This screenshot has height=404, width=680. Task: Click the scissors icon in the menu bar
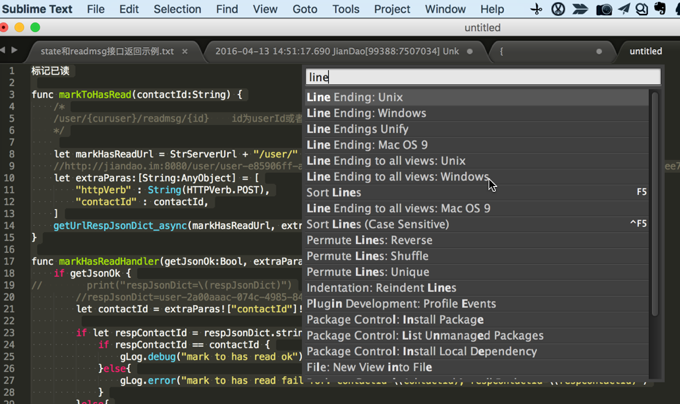pos(537,9)
